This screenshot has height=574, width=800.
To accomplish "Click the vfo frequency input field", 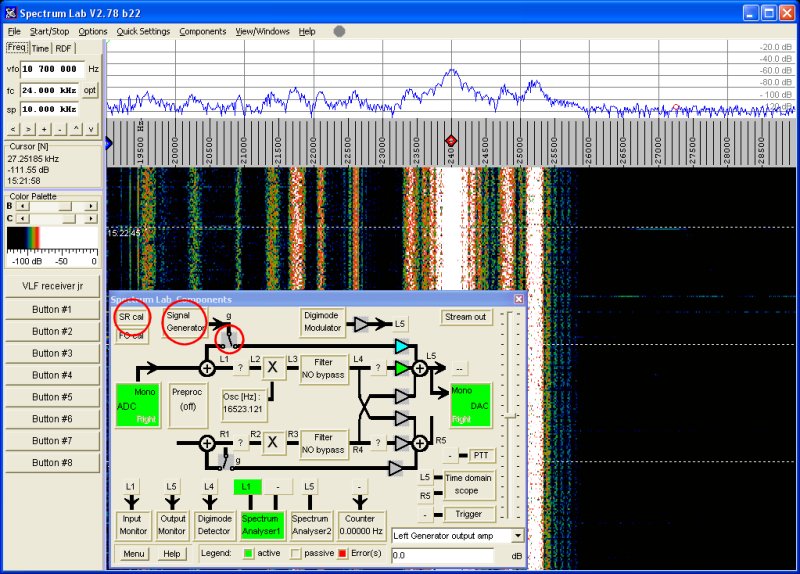I will pyautogui.click(x=52, y=69).
